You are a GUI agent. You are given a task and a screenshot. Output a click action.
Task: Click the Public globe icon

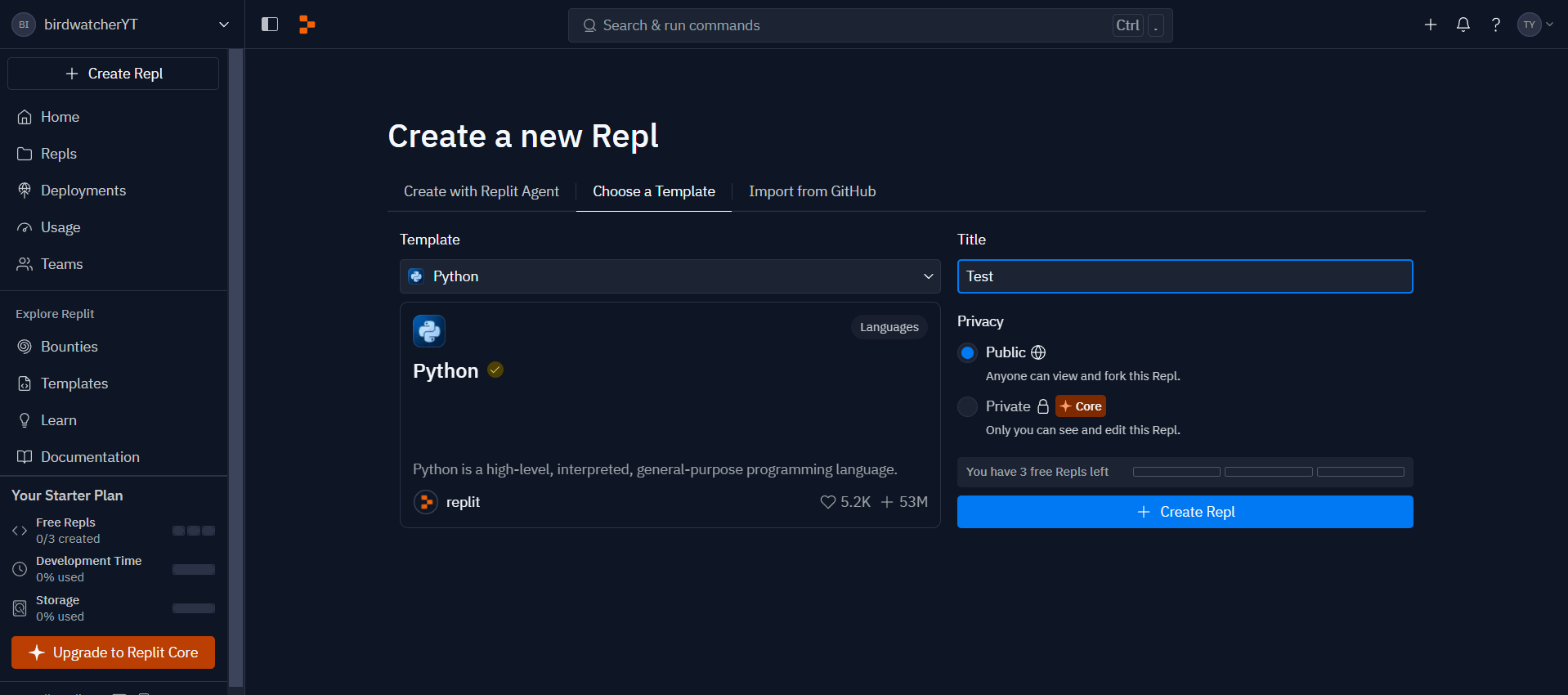(1038, 352)
